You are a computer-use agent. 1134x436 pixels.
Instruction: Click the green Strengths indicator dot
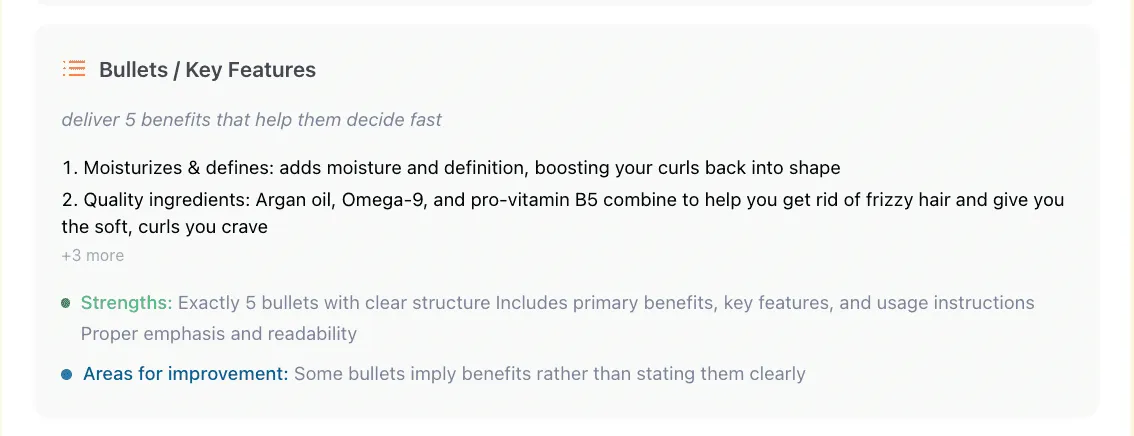[66, 302]
